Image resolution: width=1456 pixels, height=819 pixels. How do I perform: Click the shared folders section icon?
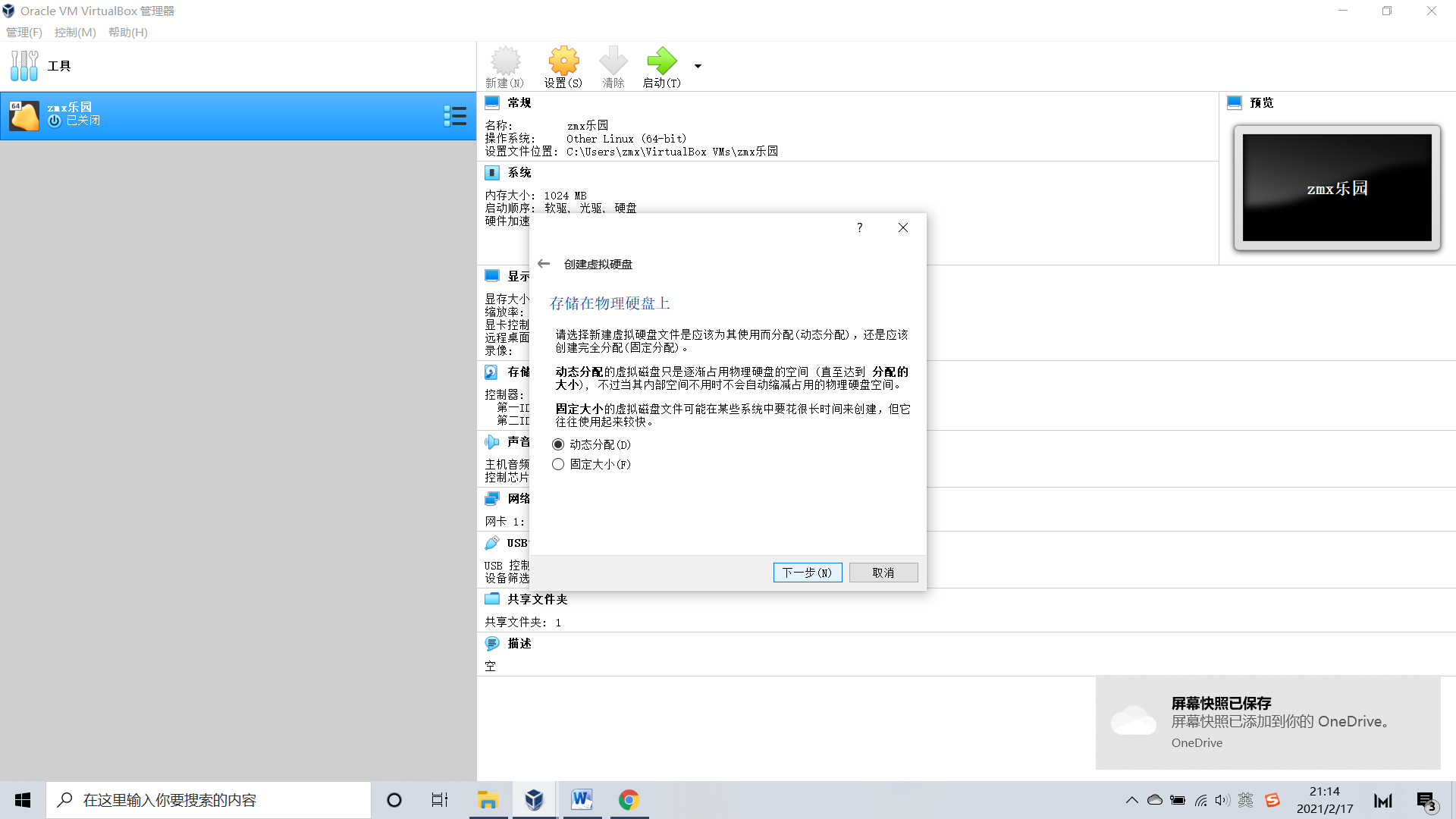point(492,599)
